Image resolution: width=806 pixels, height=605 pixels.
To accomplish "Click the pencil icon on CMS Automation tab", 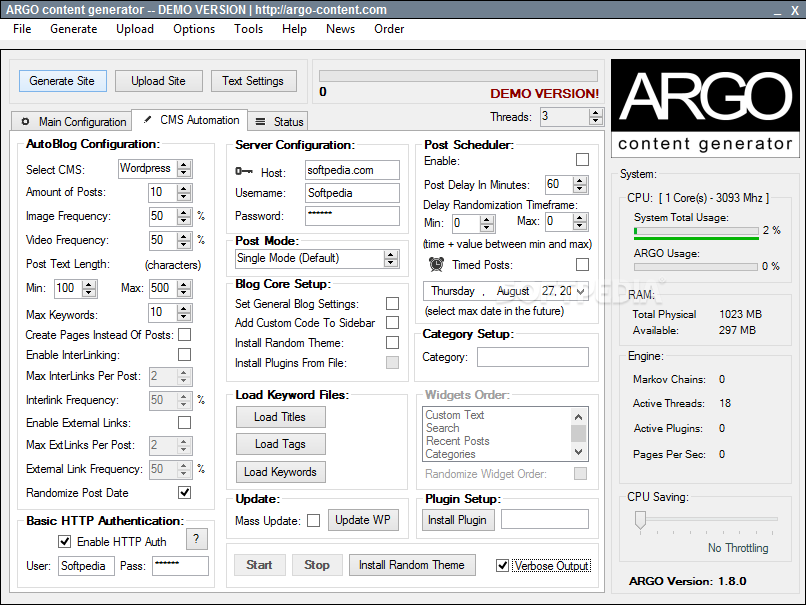I will 148,120.
